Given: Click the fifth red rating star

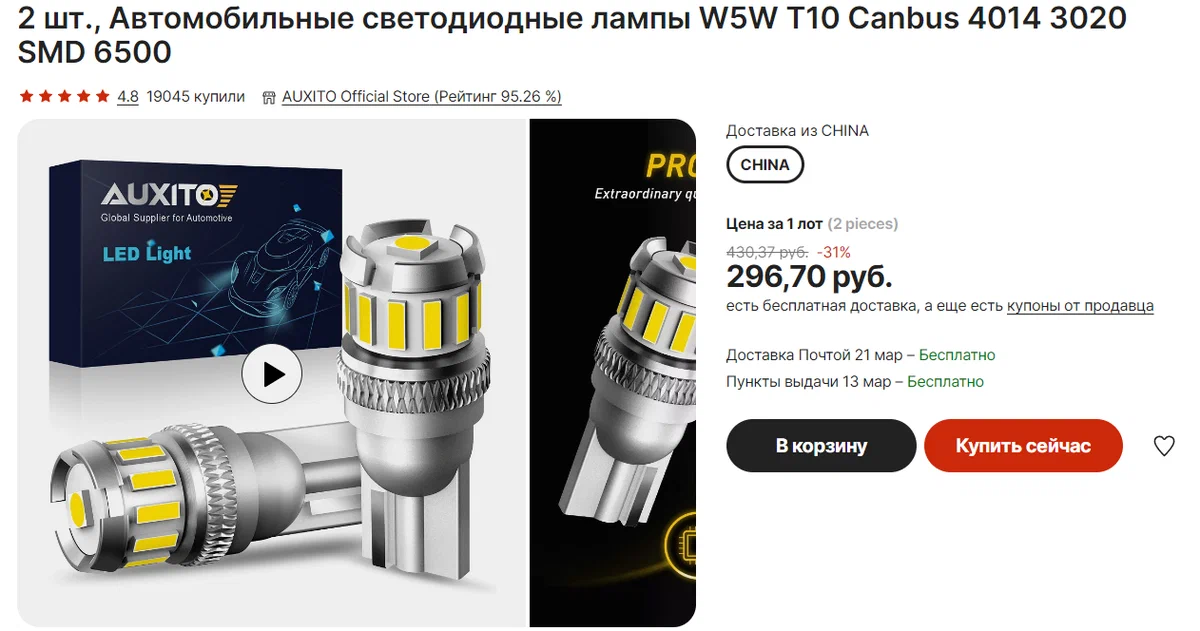Looking at the screenshot, I should point(102,97).
